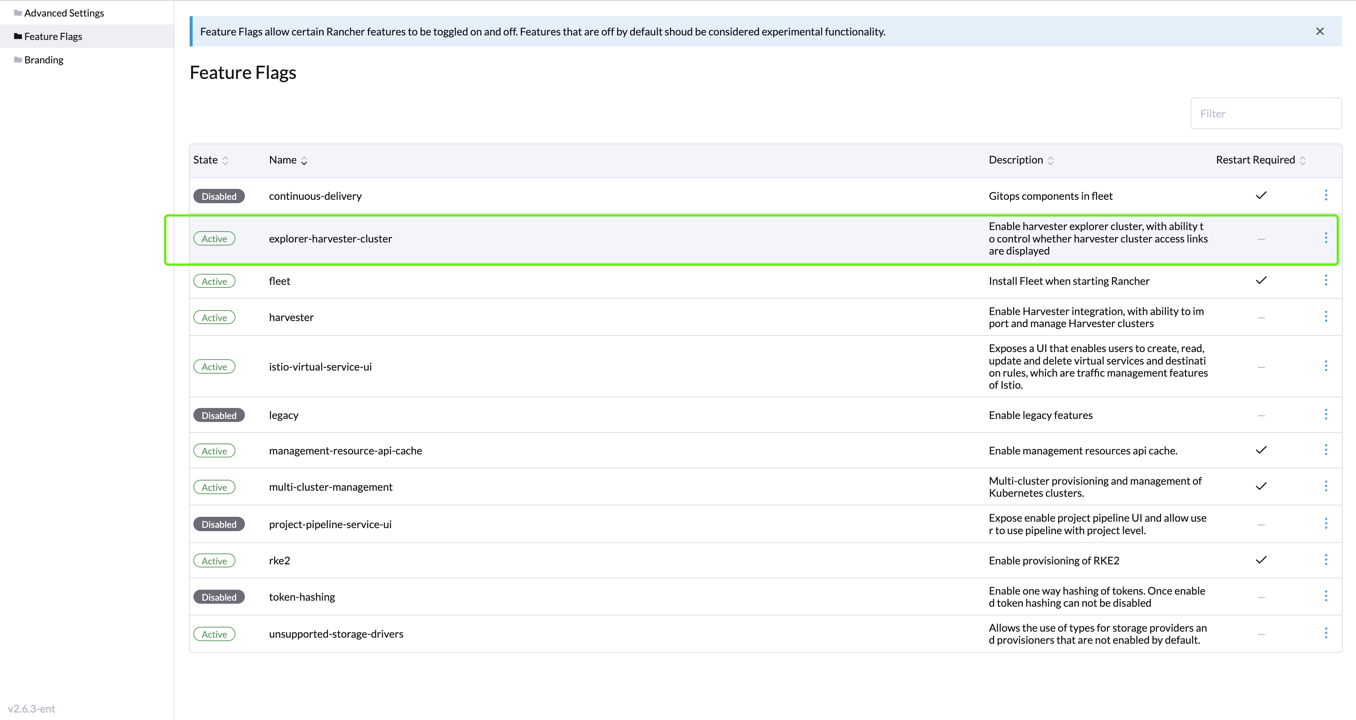Sort table by State column
The height and width of the screenshot is (720, 1356).
point(211,160)
